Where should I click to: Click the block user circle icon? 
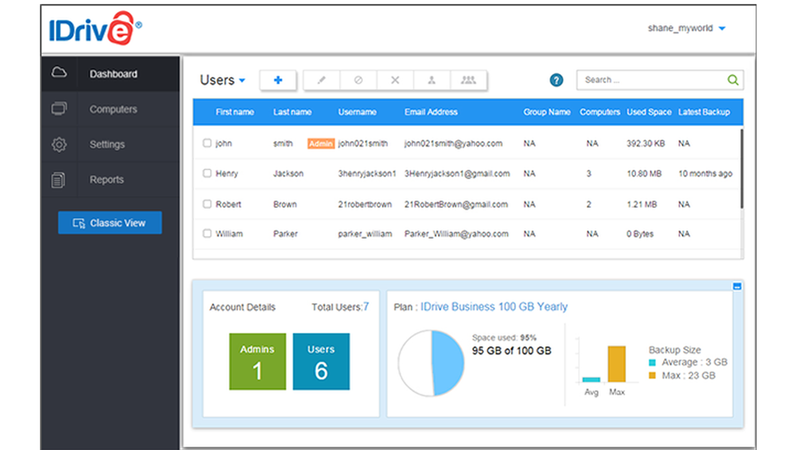click(358, 80)
